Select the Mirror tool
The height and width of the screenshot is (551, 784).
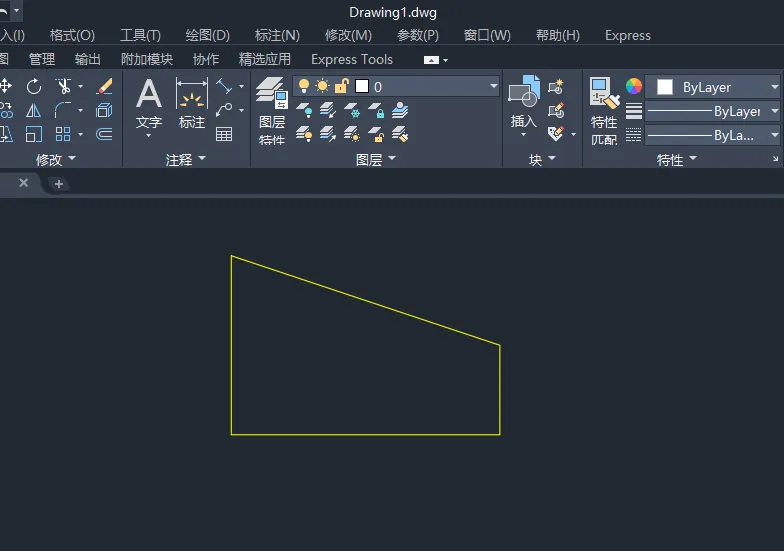34,110
